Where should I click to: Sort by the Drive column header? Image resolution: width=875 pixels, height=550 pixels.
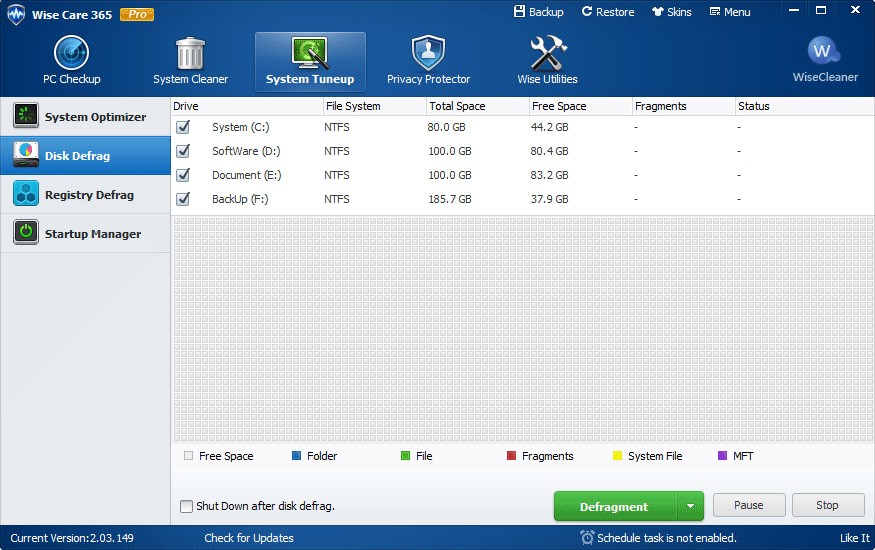tap(247, 106)
